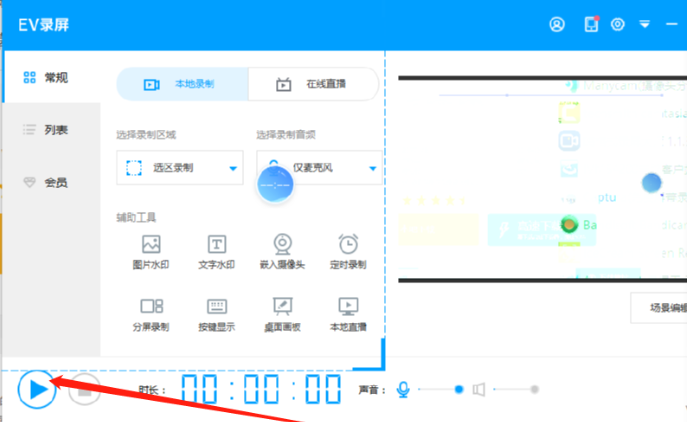Screen dimensions: 687x422
Task: Open the user account icon
Action: (557, 24)
